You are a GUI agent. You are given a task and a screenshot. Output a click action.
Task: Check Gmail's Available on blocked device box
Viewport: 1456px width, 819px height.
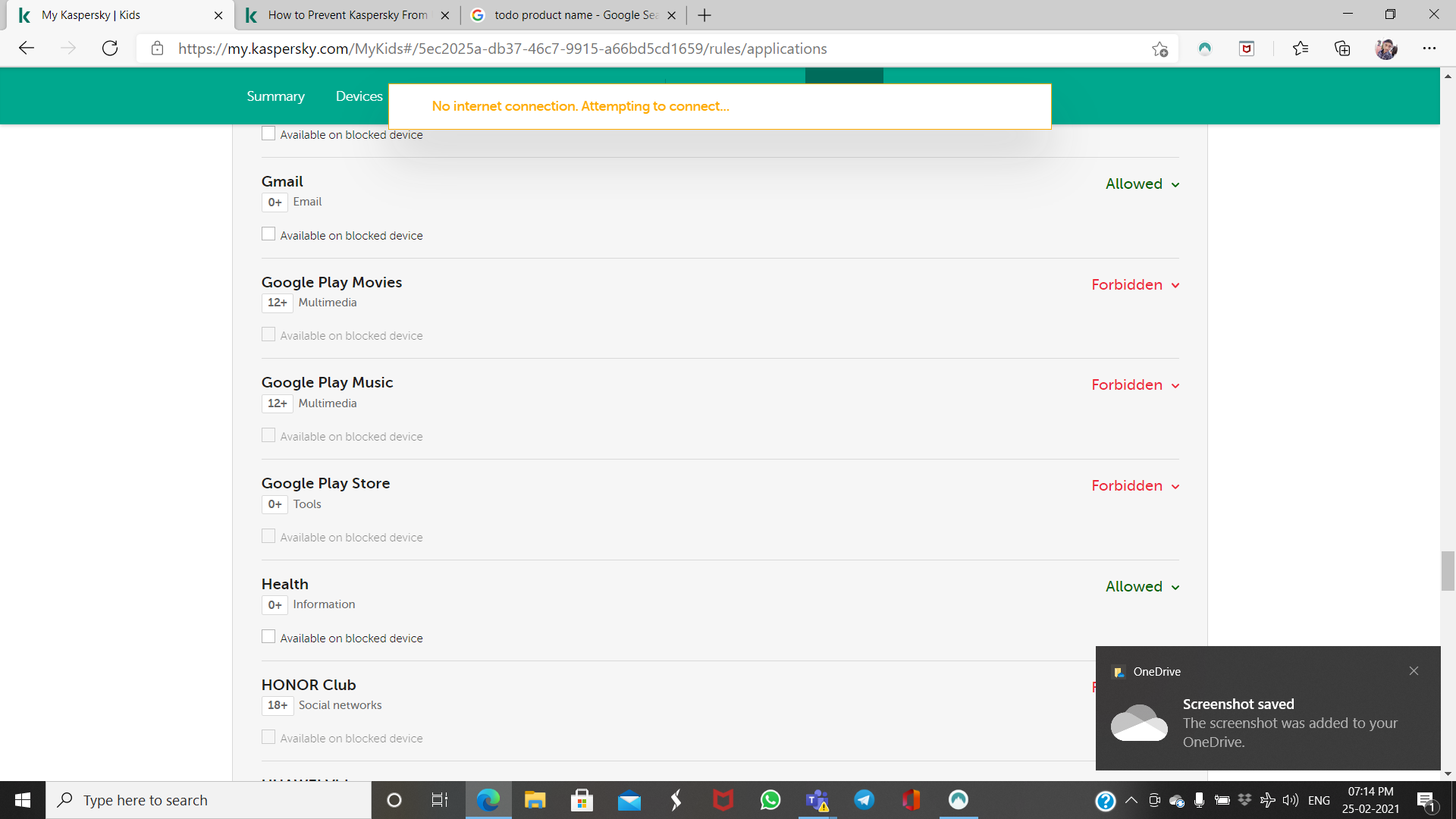coord(268,234)
